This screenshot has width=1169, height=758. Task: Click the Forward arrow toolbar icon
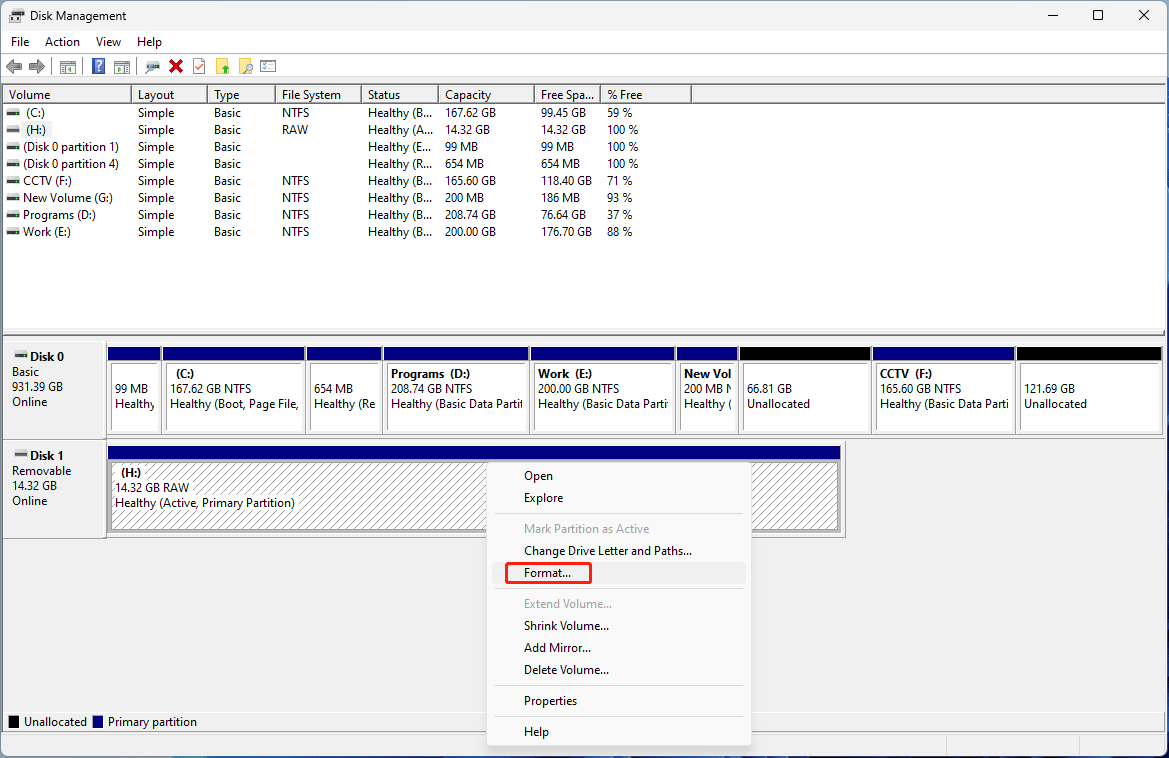click(37, 66)
